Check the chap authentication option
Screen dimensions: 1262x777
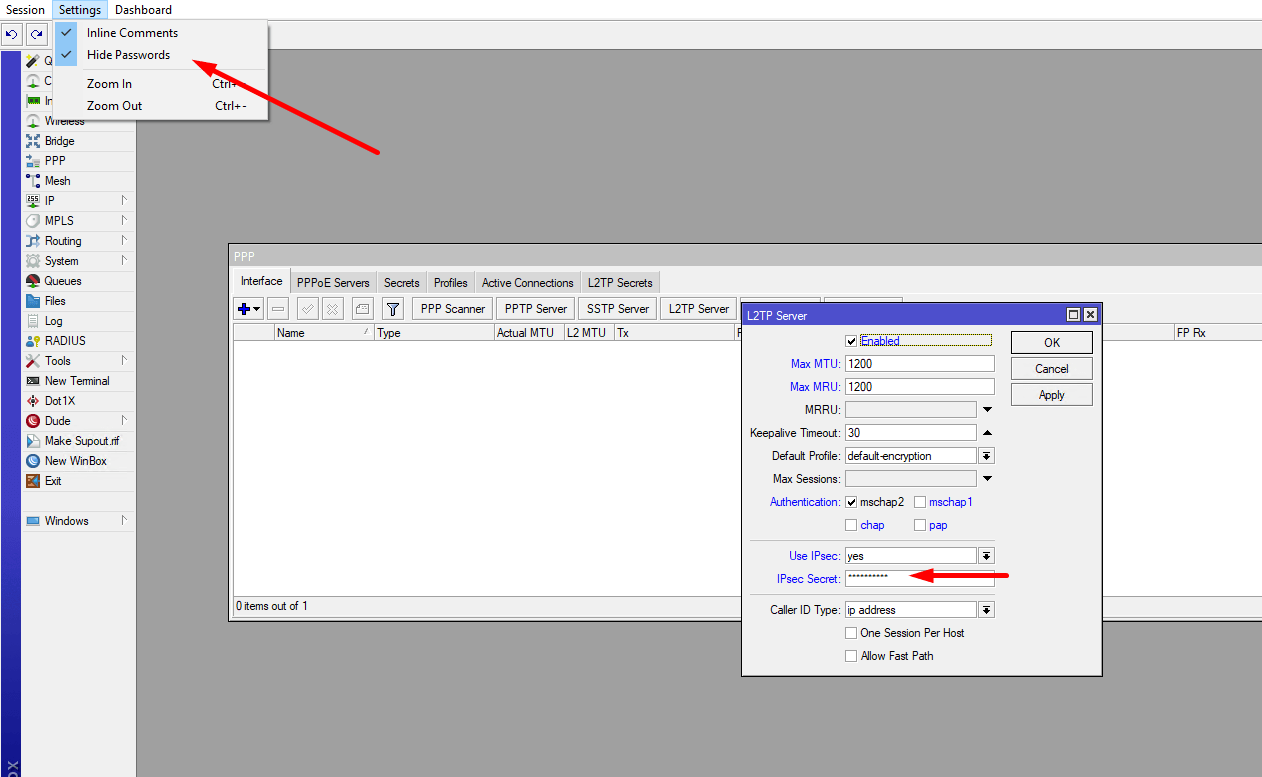(851, 525)
